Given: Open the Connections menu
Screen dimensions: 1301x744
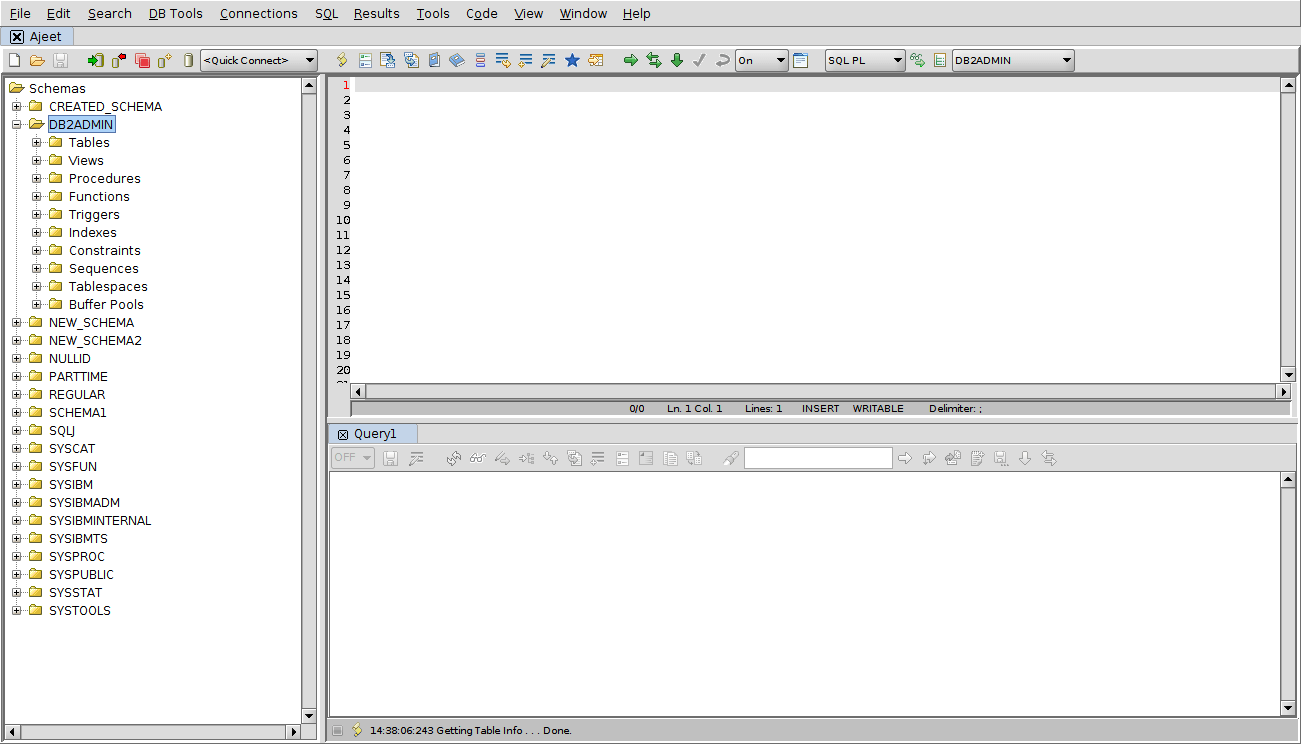Looking at the screenshot, I should click(258, 13).
